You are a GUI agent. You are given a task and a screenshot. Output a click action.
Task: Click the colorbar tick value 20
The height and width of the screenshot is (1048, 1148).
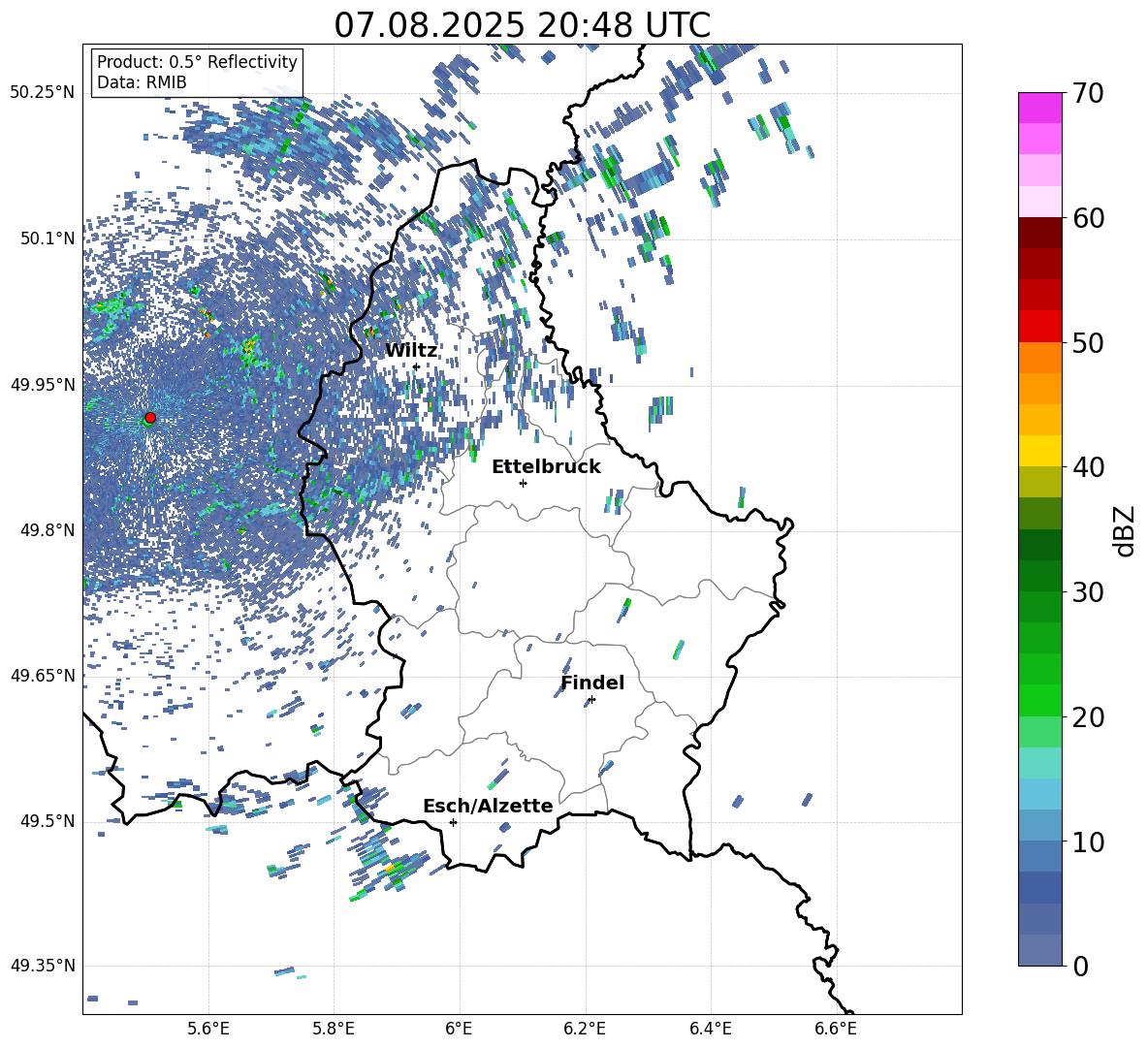click(1088, 717)
